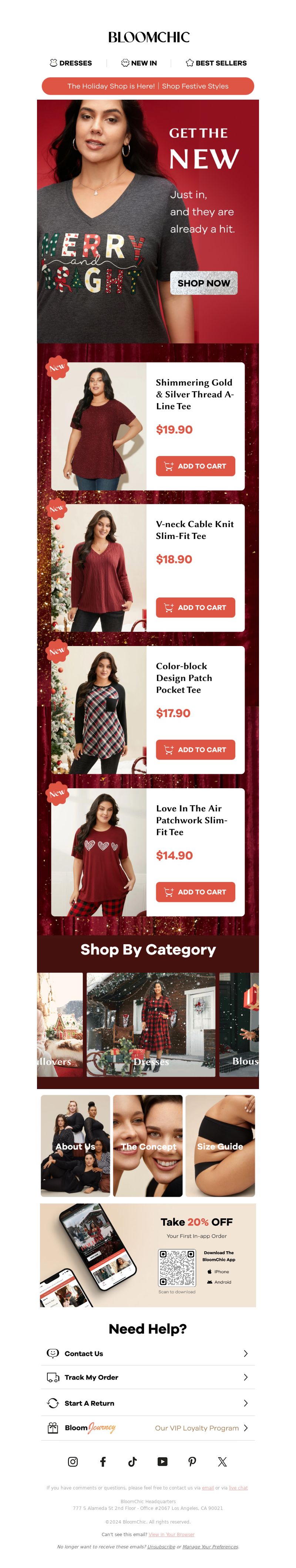Open the Size Guide image tile
Viewport: 296px width, 1568px height.
220,1146
